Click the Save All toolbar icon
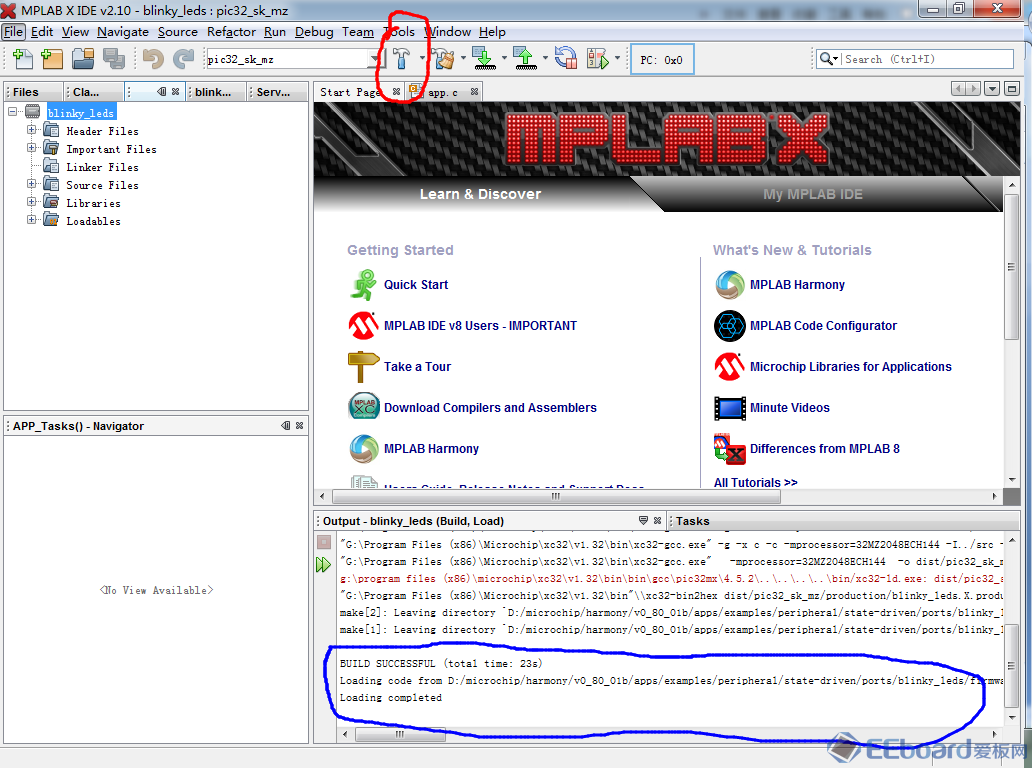Image resolution: width=1032 pixels, height=768 pixels. (113, 59)
